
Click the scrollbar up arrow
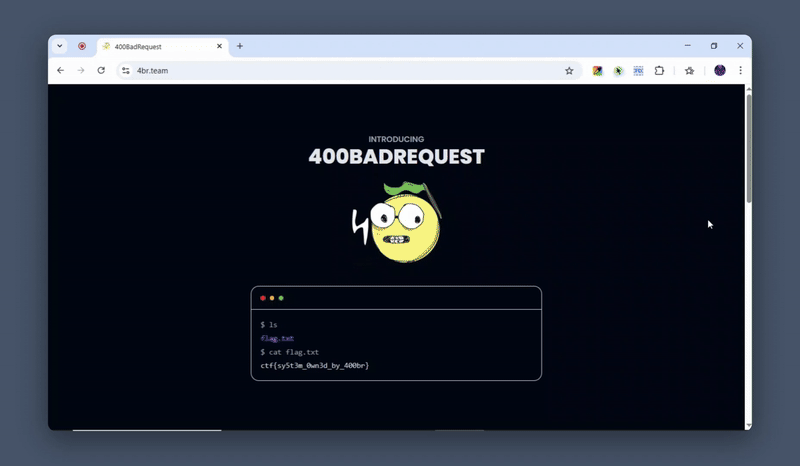point(748,89)
